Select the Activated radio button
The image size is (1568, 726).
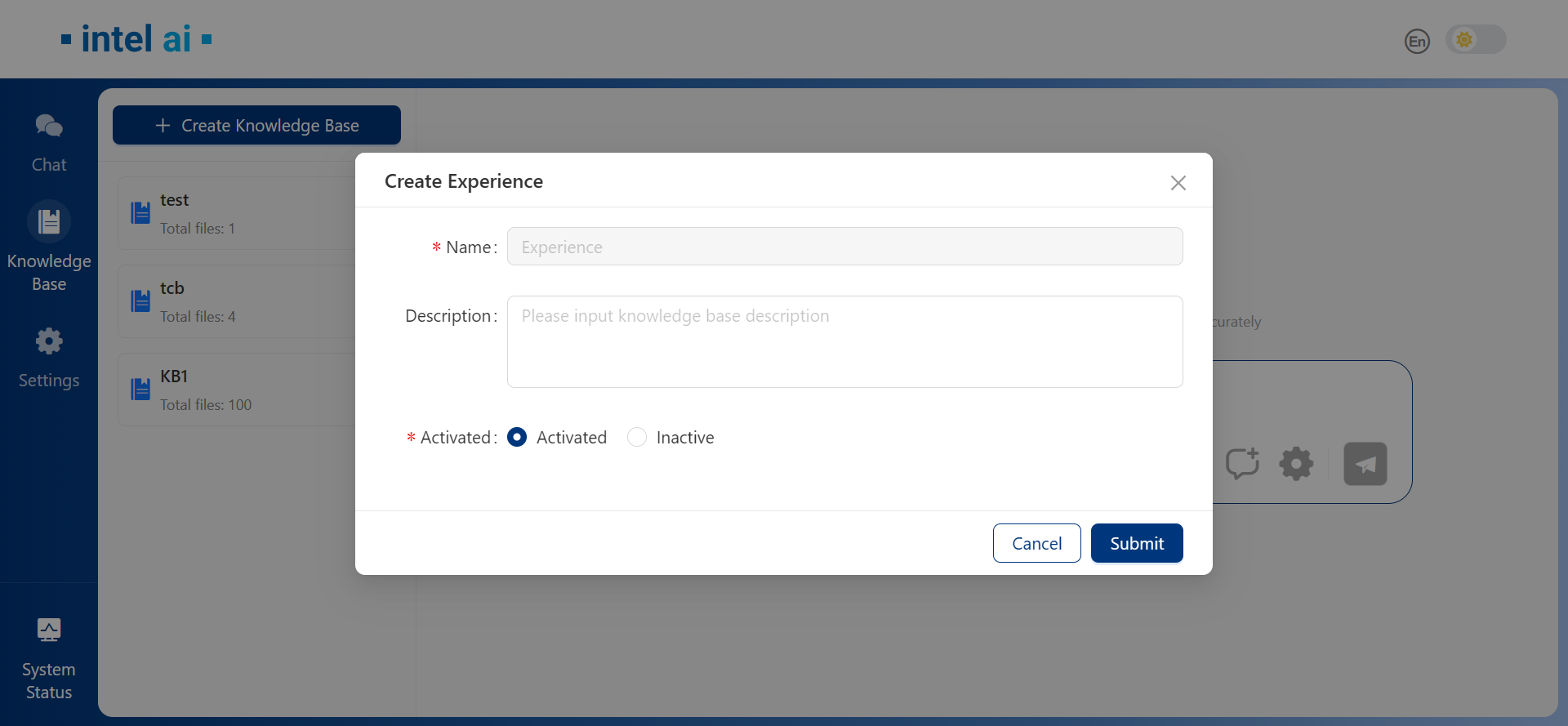517,438
